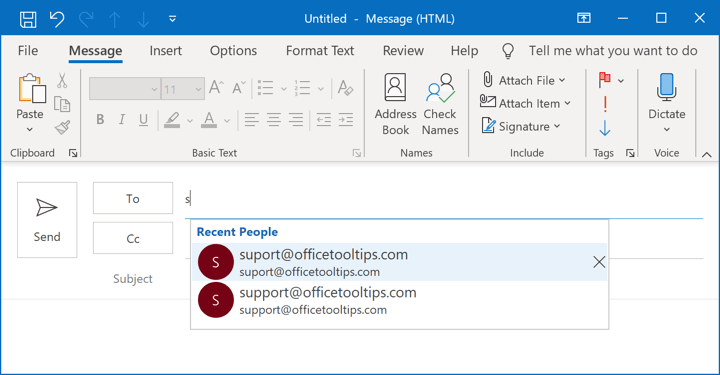720x375 pixels.
Task: Open the Address Book
Action: (395, 105)
